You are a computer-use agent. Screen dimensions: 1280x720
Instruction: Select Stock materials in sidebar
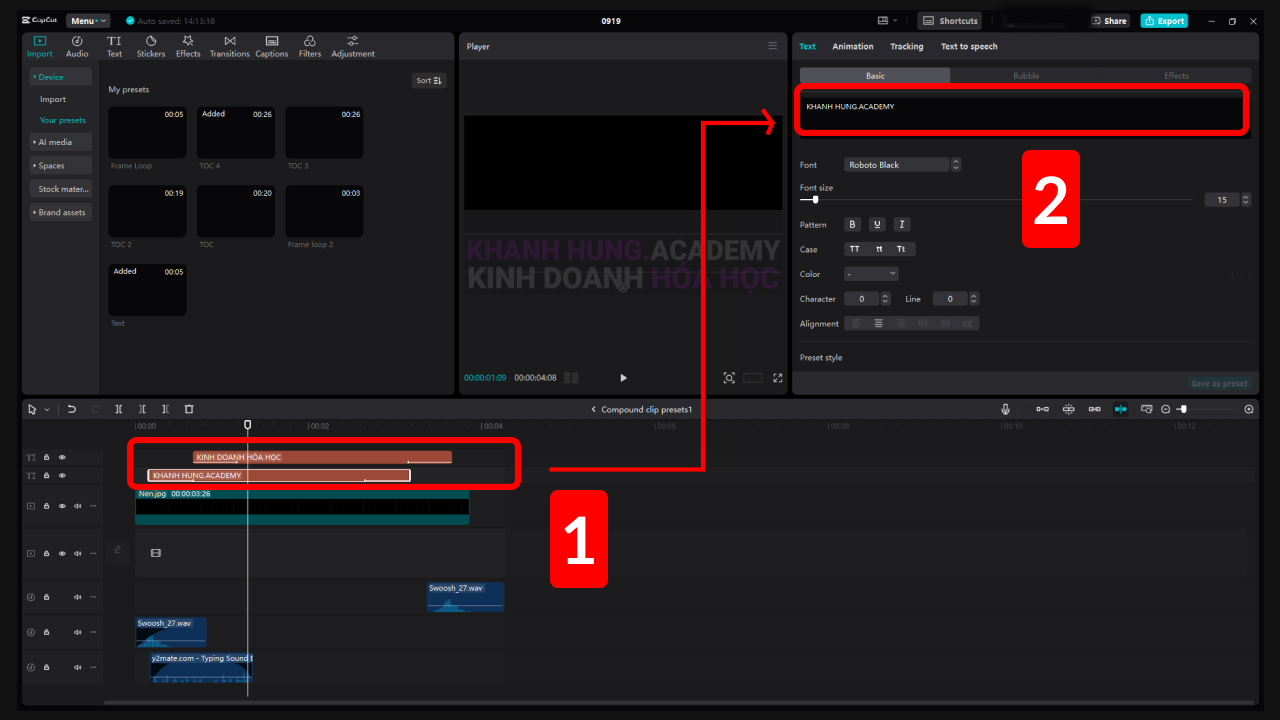pos(60,189)
